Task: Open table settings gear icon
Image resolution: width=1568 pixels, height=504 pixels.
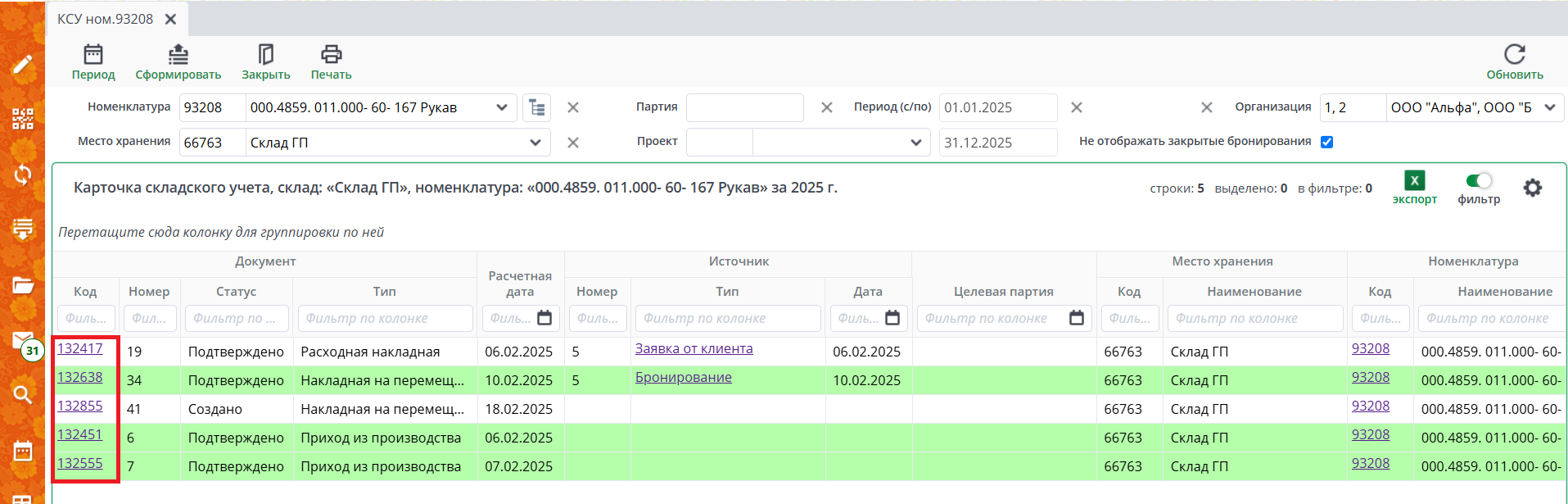Action: click(x=1532, y=188)
